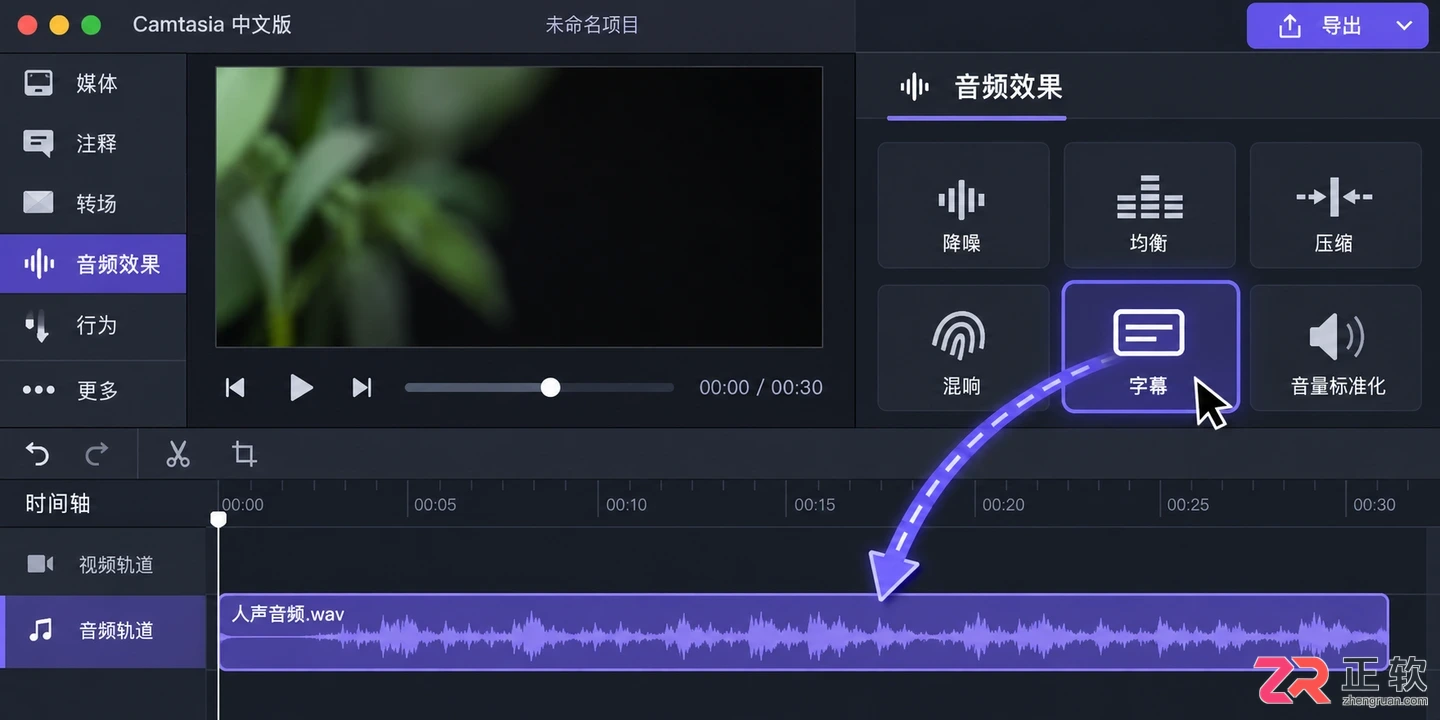Click the timeline playhead marker
Screen dimensions: 1440x720
(218, 519)
